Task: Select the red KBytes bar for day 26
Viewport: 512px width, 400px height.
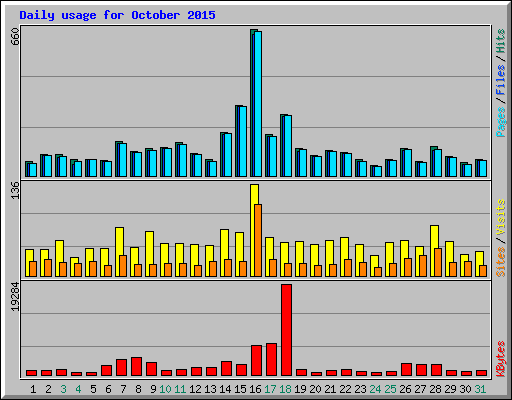Action: point(406,370)
